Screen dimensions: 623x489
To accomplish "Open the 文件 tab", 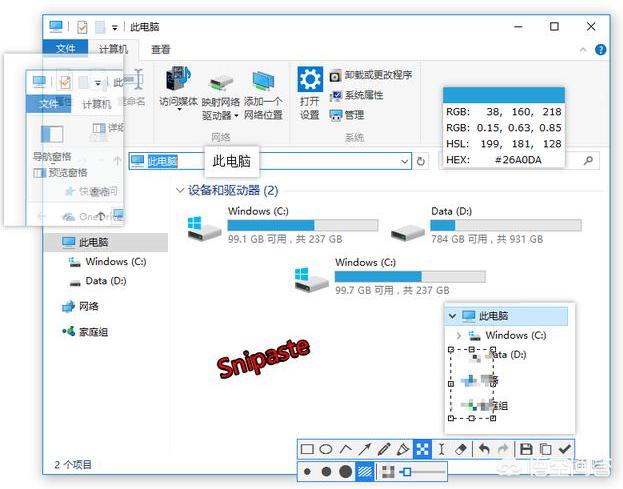I will (x=66, y=48).
